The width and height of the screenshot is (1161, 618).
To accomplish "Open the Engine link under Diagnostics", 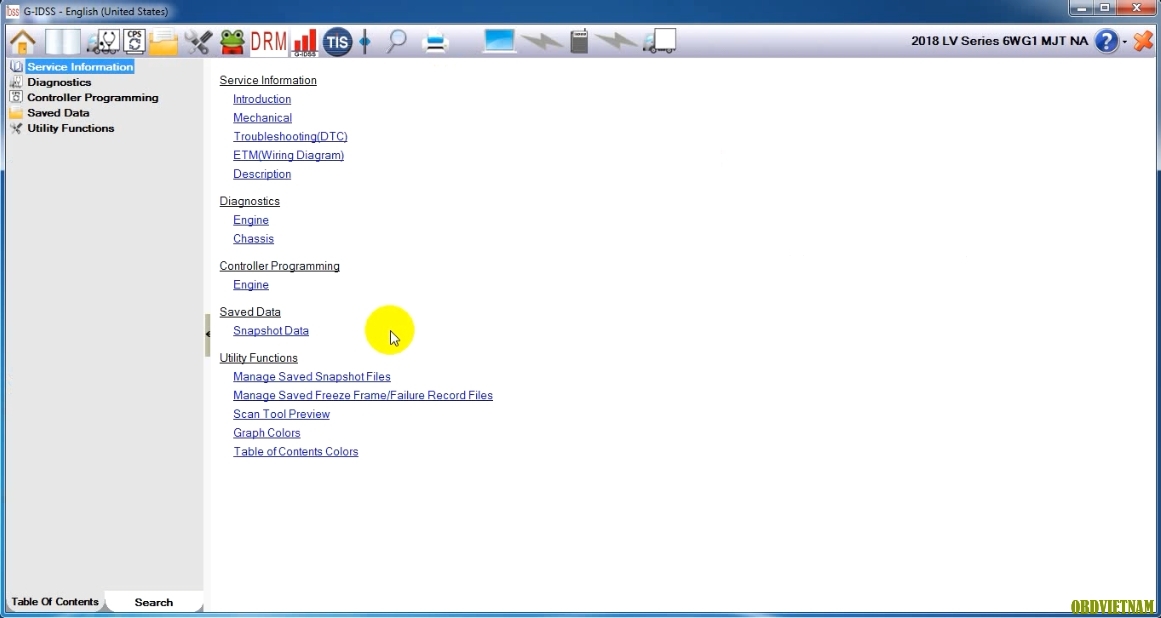I will (x=251, y=220).
